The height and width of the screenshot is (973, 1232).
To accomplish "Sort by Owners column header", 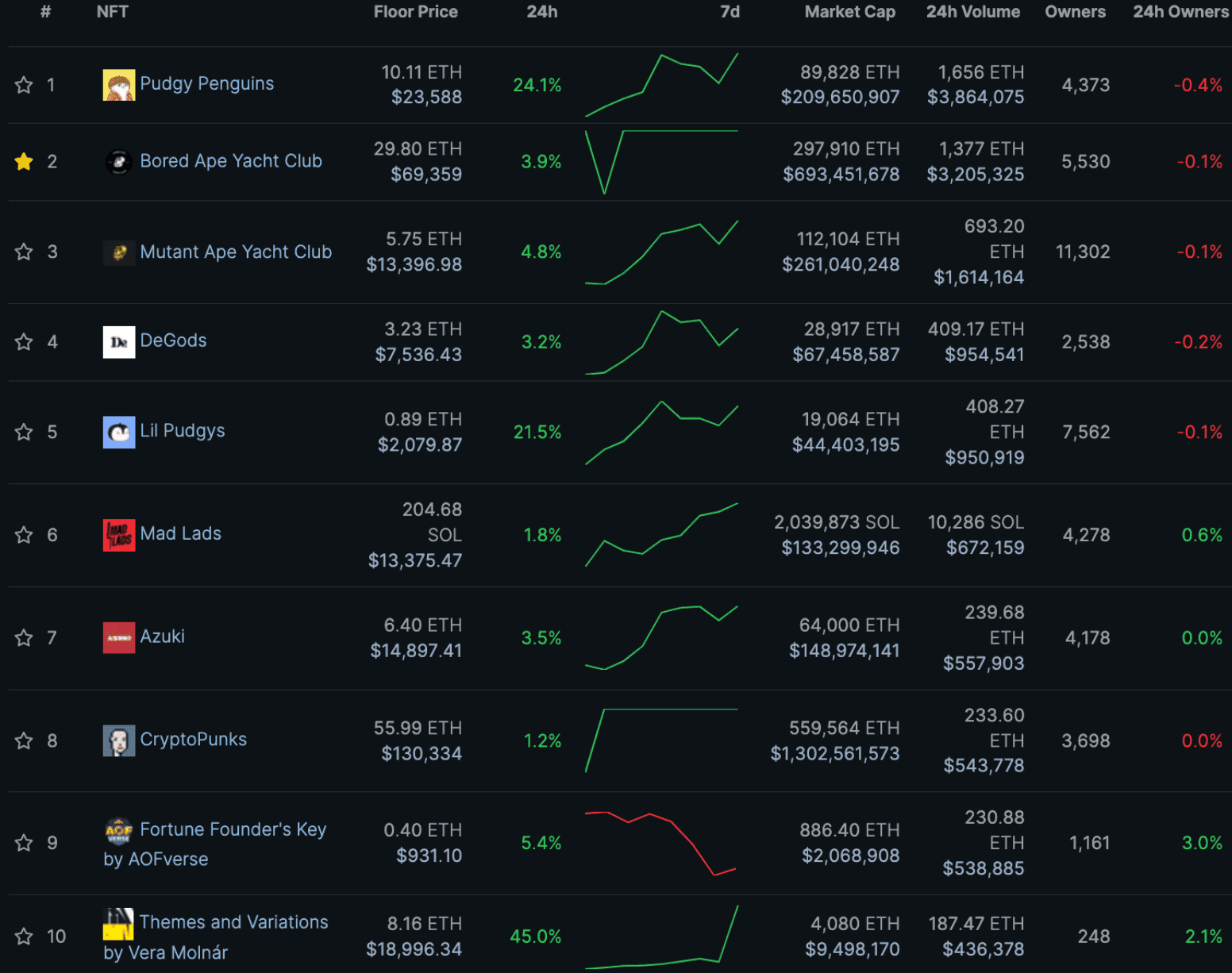I will [x=1075, y=12].
